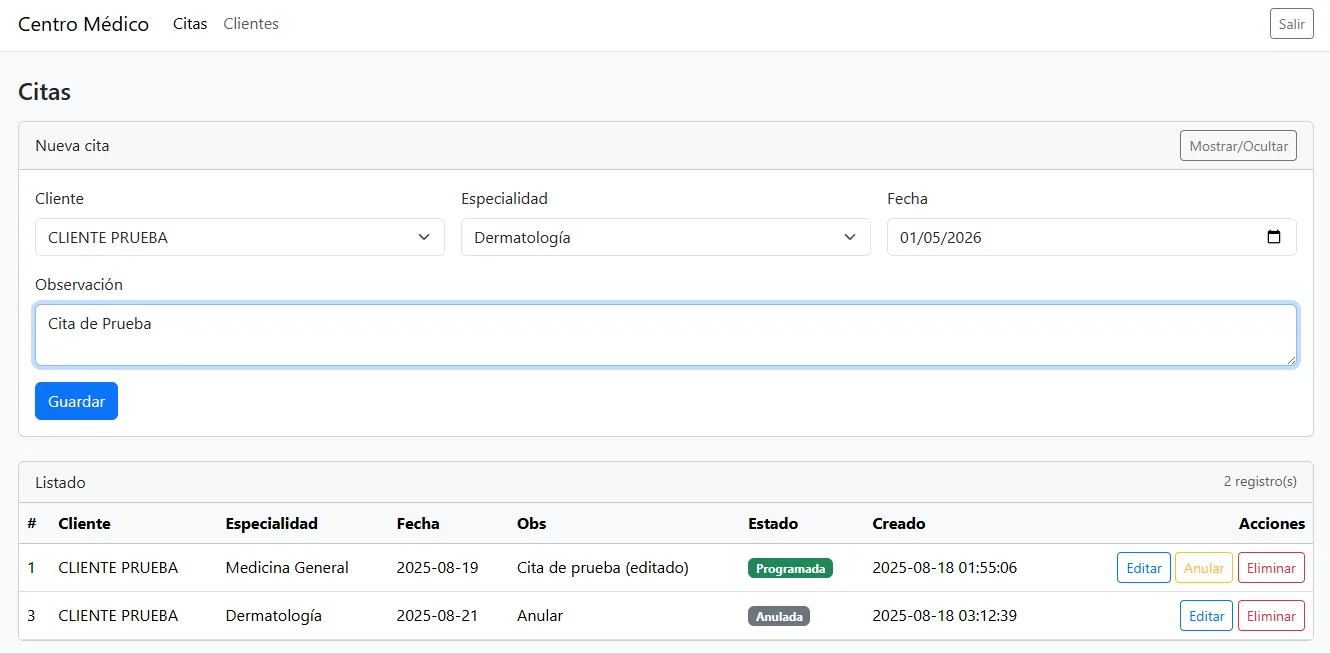Click inside the Observación text area
Image resolution: width=1330 pixels, height=653 pixels.
tap(665, 334)
